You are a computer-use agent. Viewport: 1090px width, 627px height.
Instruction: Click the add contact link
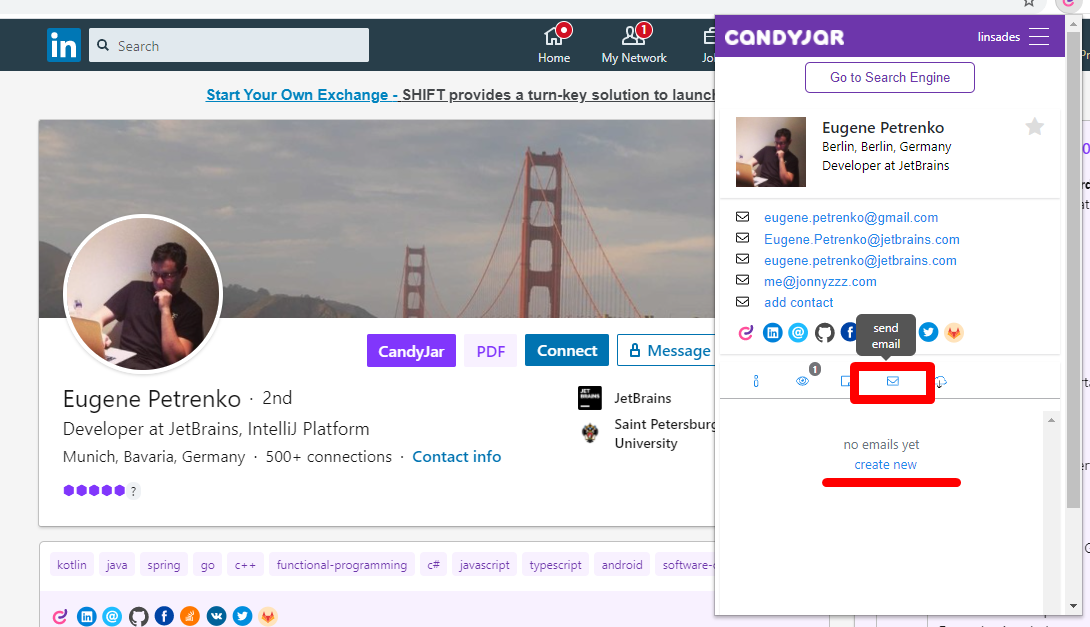pos(799,302)
